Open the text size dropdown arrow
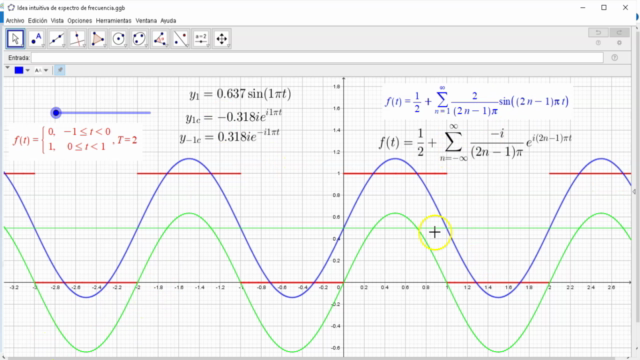This screenshot has height=360, width=640. click(x=46, y=71)
